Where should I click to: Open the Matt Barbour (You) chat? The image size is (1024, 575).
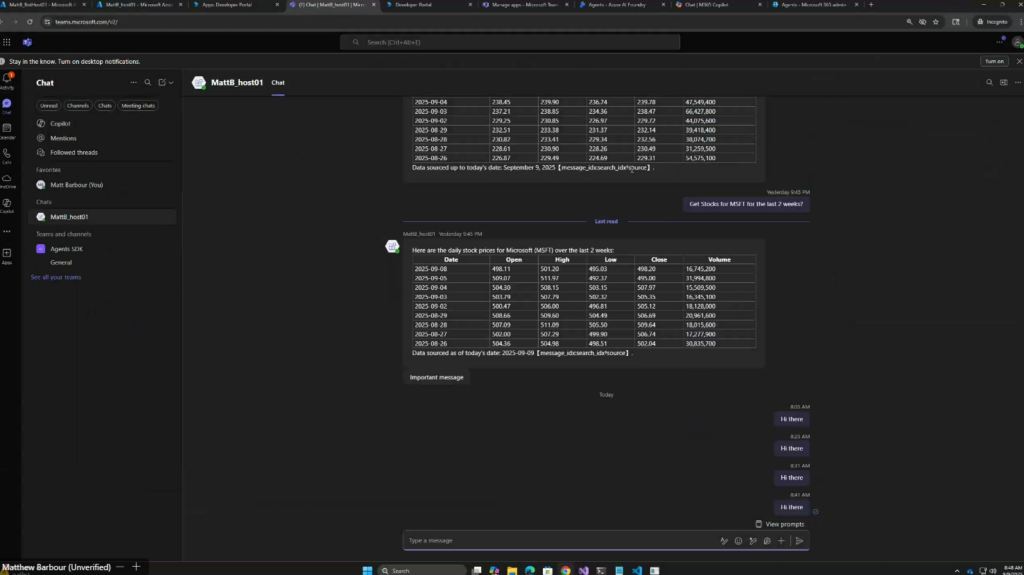pyautogui.click(x=76, y=185)
